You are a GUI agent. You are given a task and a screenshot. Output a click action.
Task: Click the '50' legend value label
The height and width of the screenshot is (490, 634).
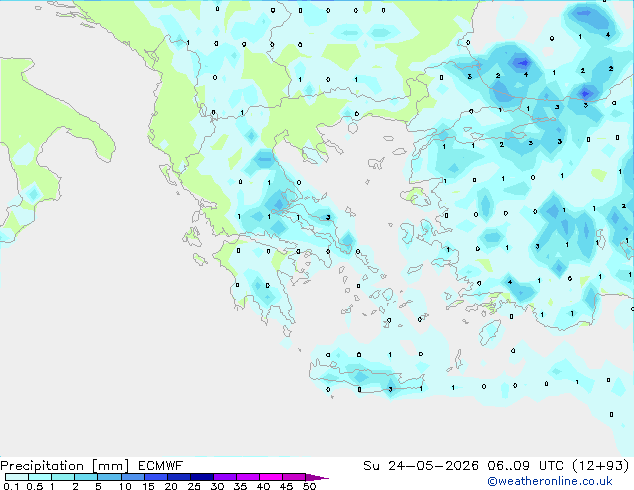[x=310, y=486]
